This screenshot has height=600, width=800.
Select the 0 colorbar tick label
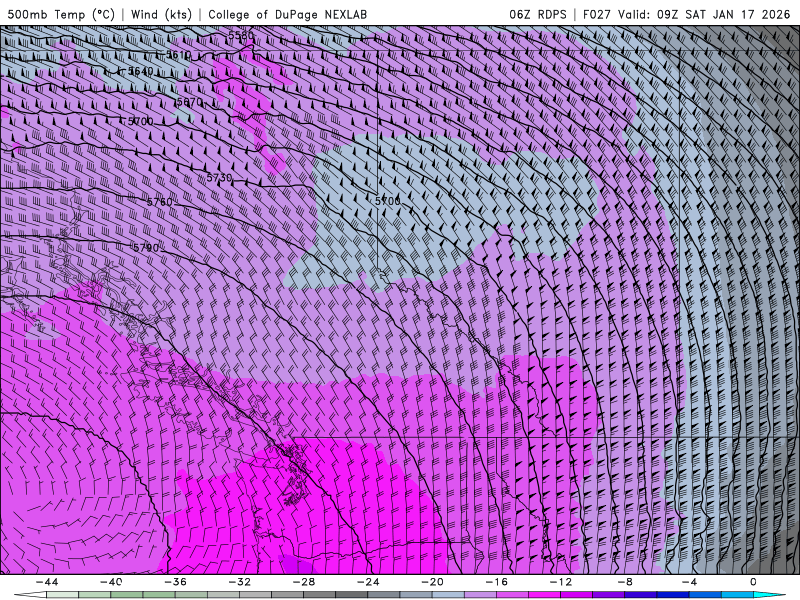[x=753, y=582]
